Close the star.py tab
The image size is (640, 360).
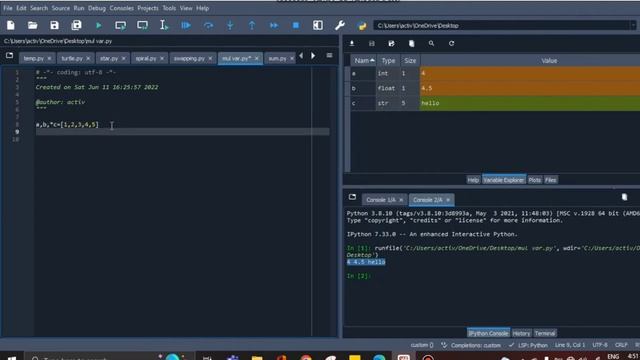(124, 58)
